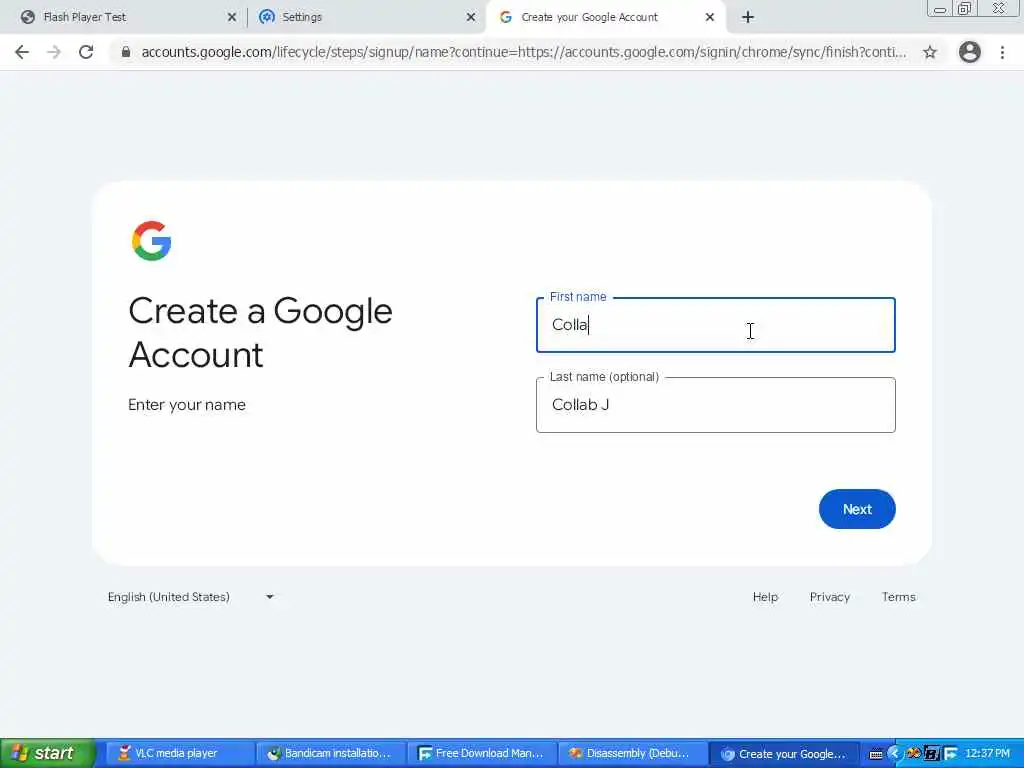This screenshot has height=768, width=1024.
Task: Restore down the browser window
Action: coord(964,8)
